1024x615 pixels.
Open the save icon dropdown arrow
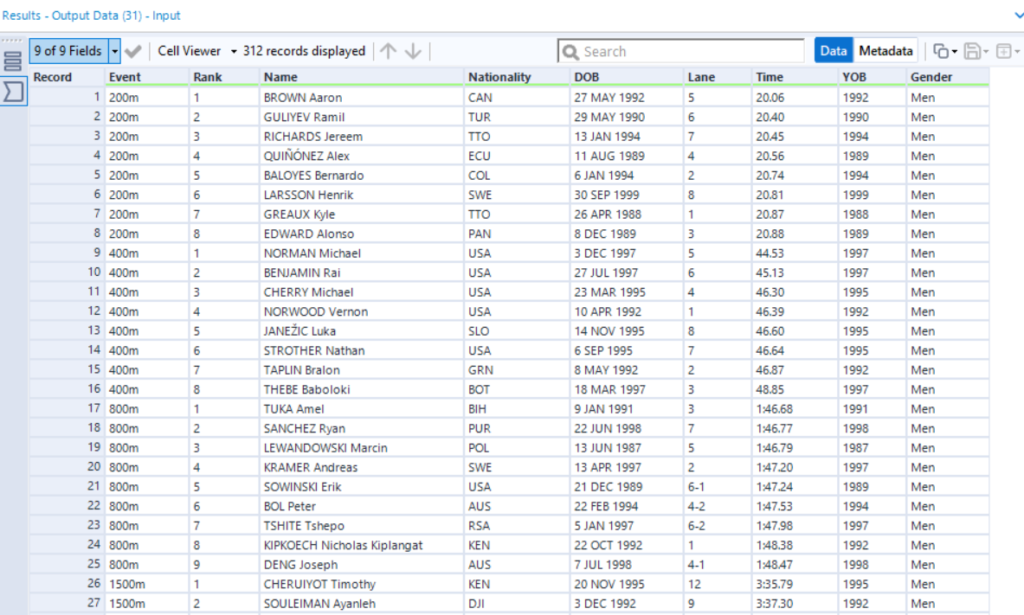tap(985, 52)
